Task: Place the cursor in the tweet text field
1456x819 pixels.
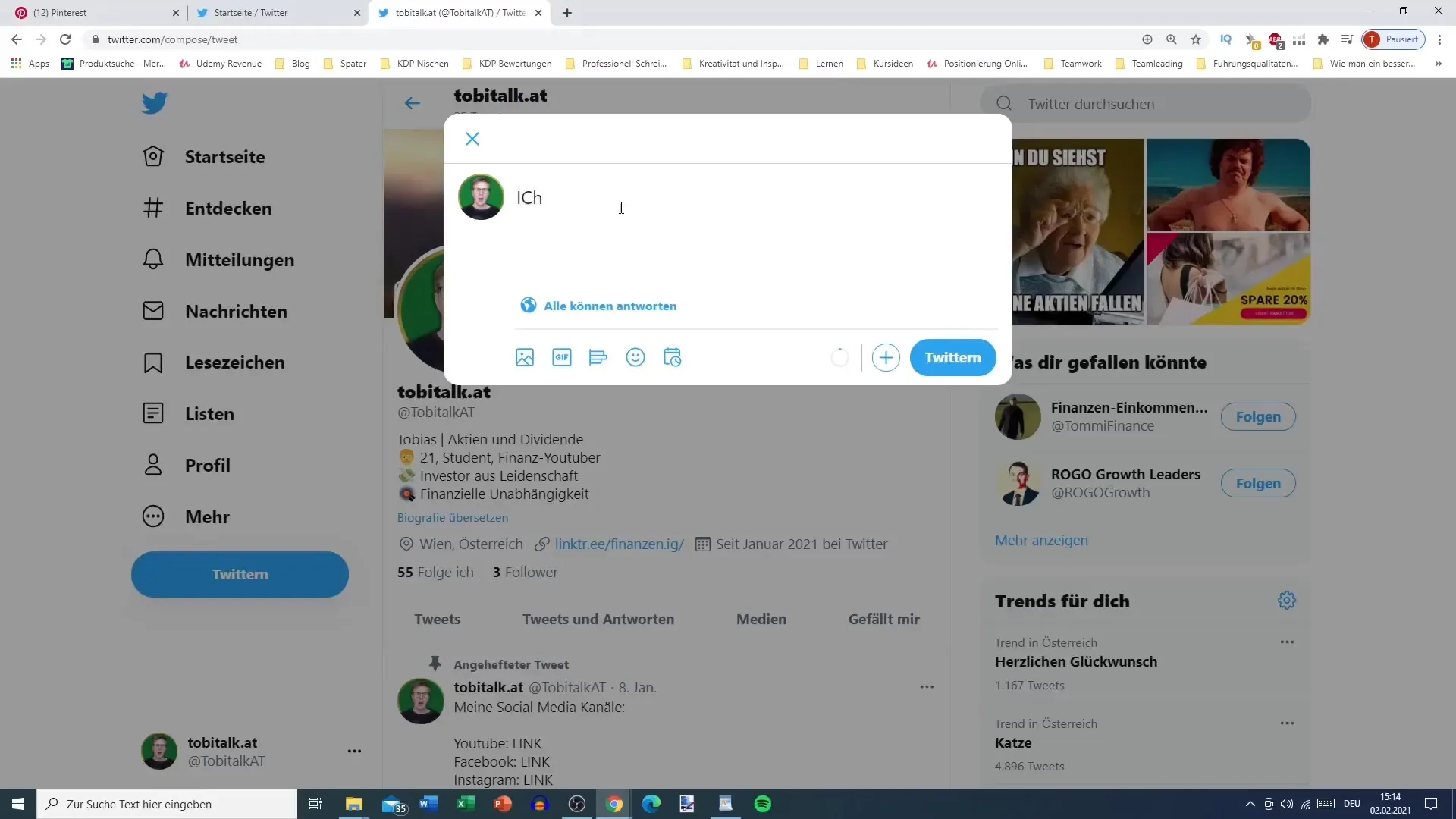Action: (755, 198)
